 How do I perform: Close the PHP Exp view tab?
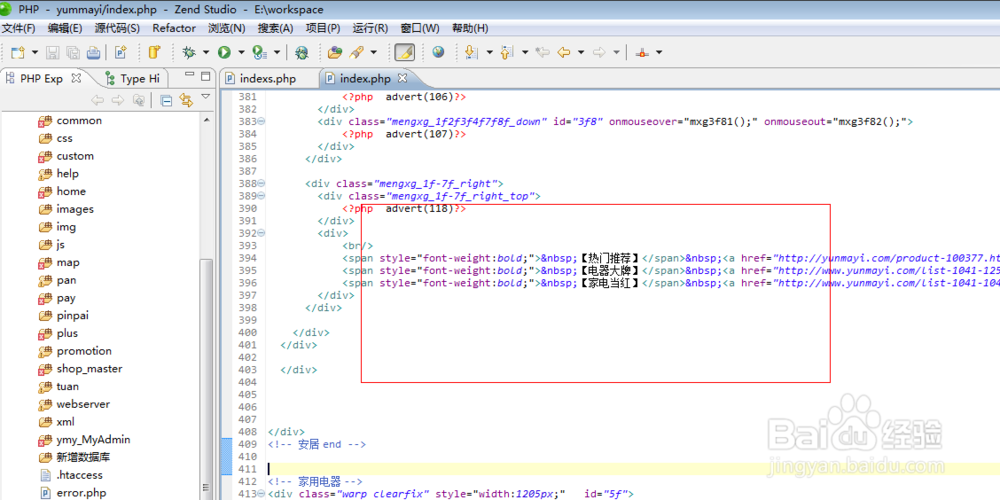coord(76,78)
